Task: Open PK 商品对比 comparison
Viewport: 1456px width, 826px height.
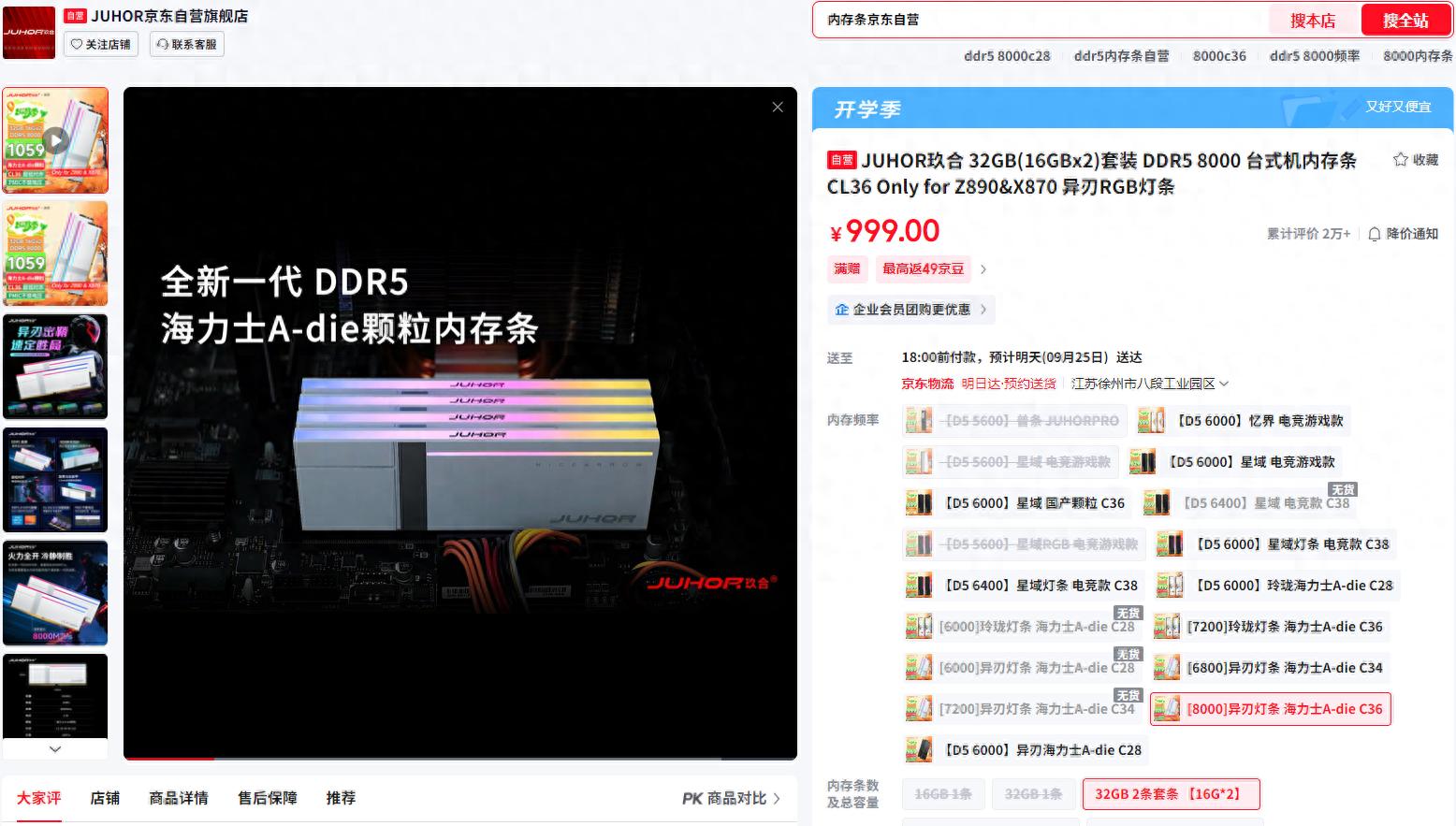Action: (x=731, y=798)
